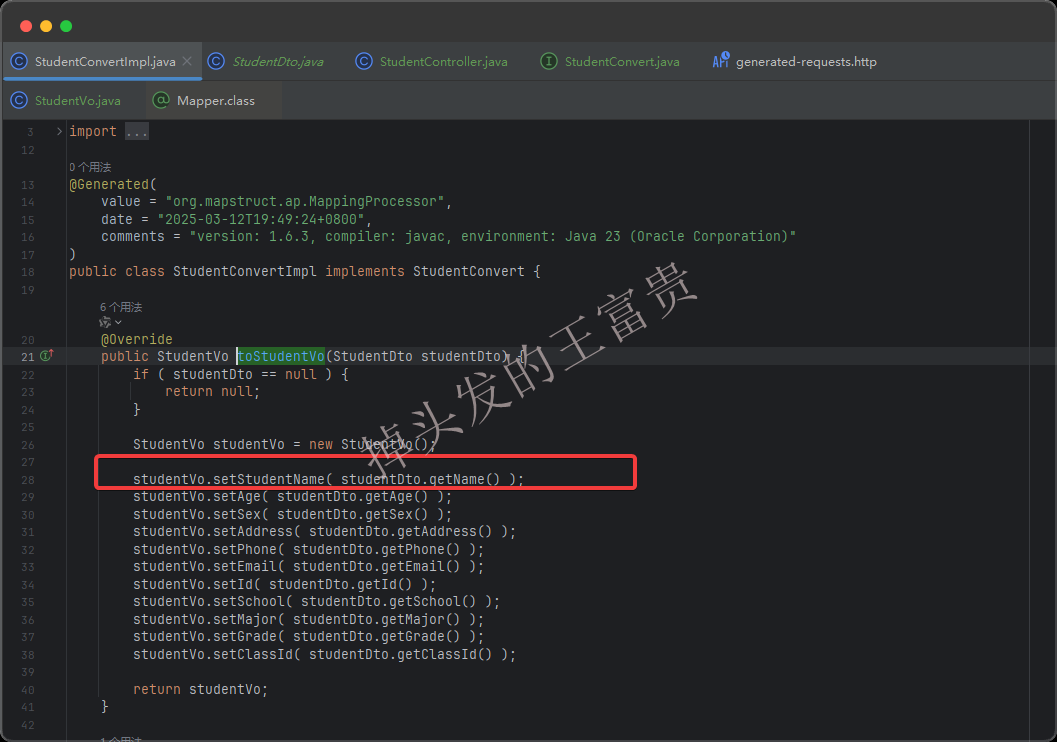Open the inlay hint dropdown above @Override

tap(111, 322)
